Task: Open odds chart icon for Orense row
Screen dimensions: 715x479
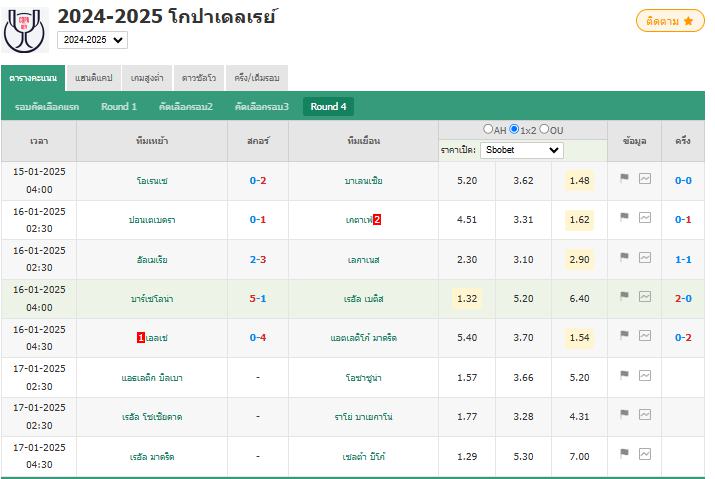Action: coord(645,178)
